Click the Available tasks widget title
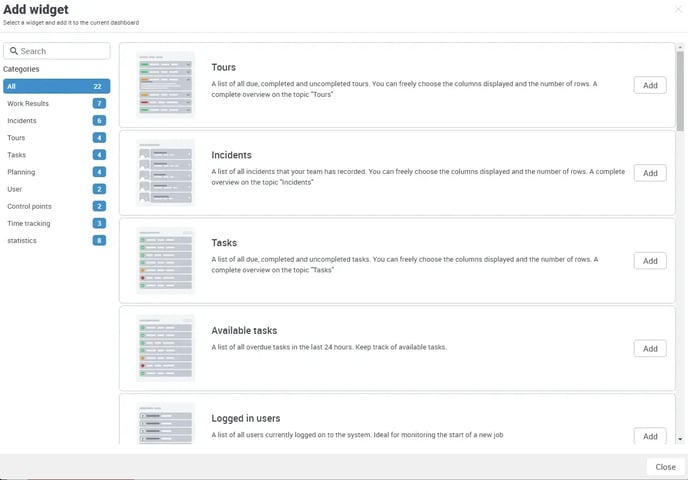Image resolution: width=688 pixels, height=480 pixels. point(244,330)
